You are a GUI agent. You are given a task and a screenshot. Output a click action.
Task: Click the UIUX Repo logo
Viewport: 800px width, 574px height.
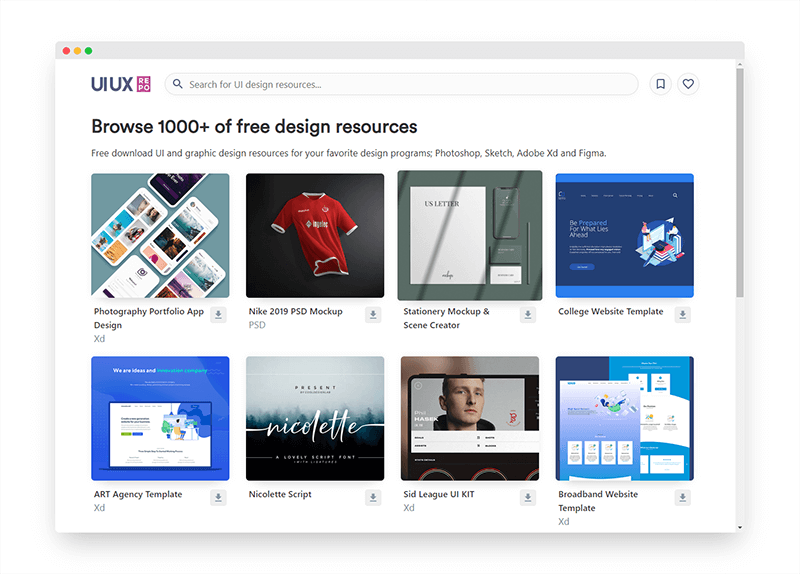coord(121,84)
